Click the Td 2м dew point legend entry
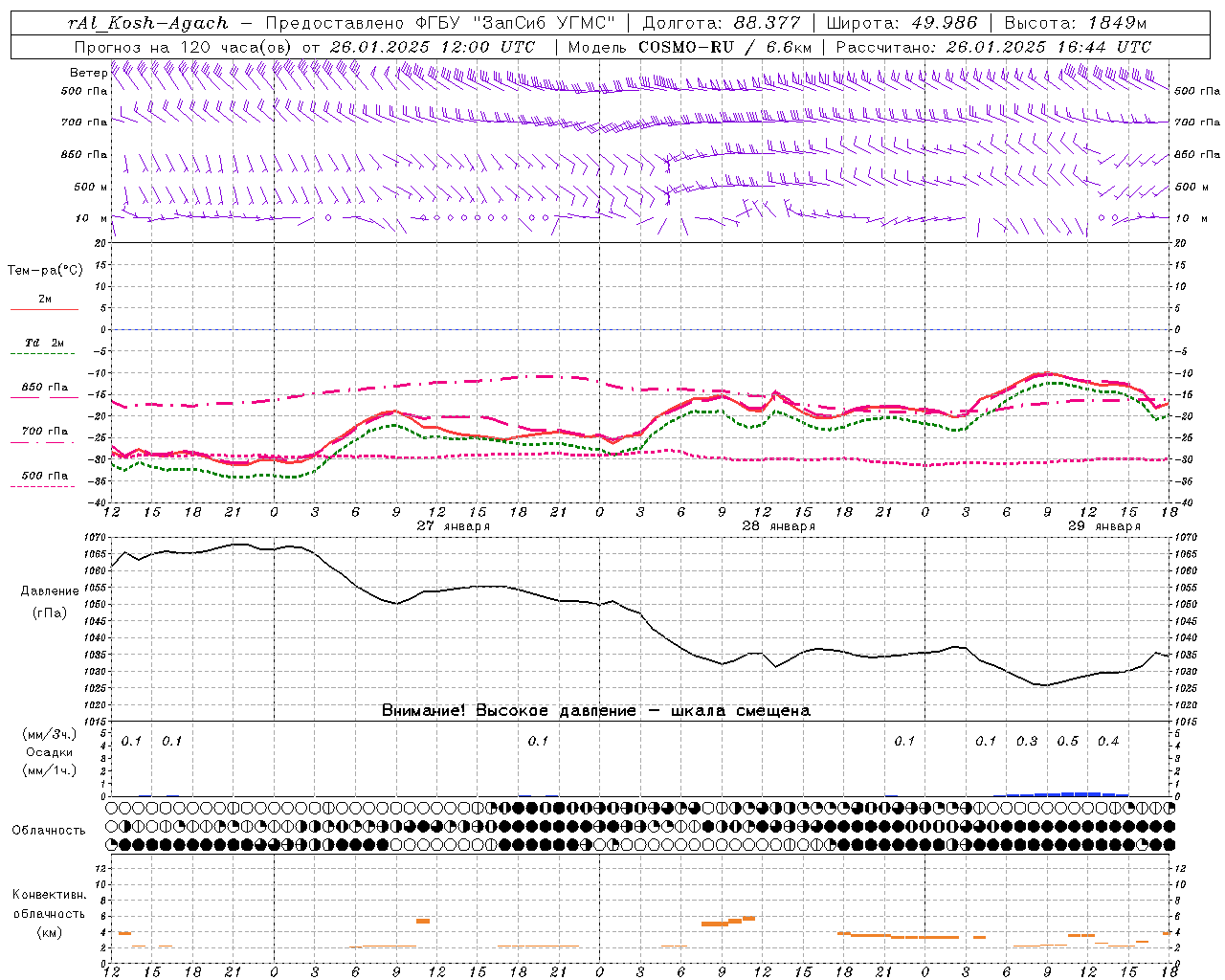Screen dimensions: 1225x980 [45, 343]
